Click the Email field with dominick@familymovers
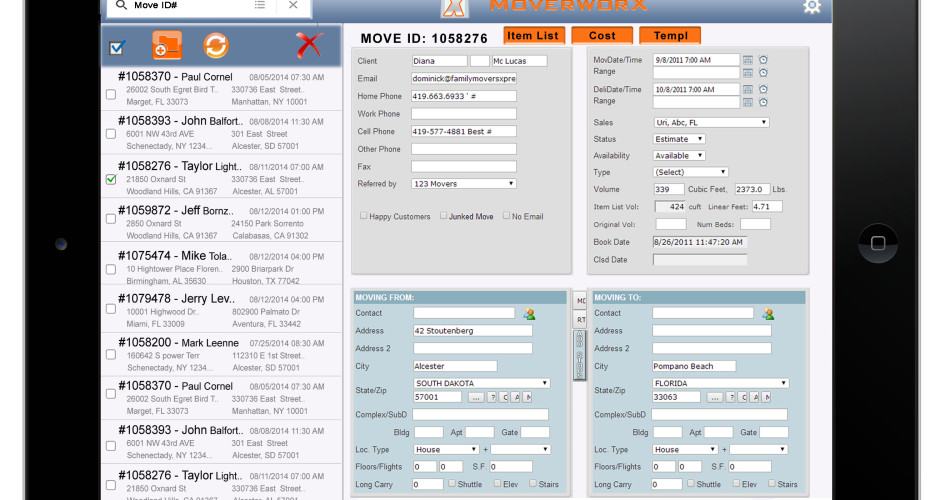The image size is (940, 500). (x=463, y=79)
